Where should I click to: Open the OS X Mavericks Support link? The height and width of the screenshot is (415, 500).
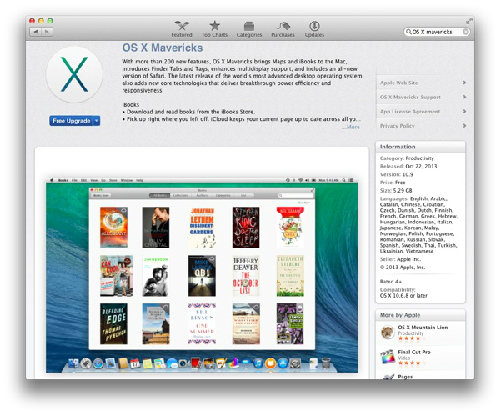tap(410, 97)
